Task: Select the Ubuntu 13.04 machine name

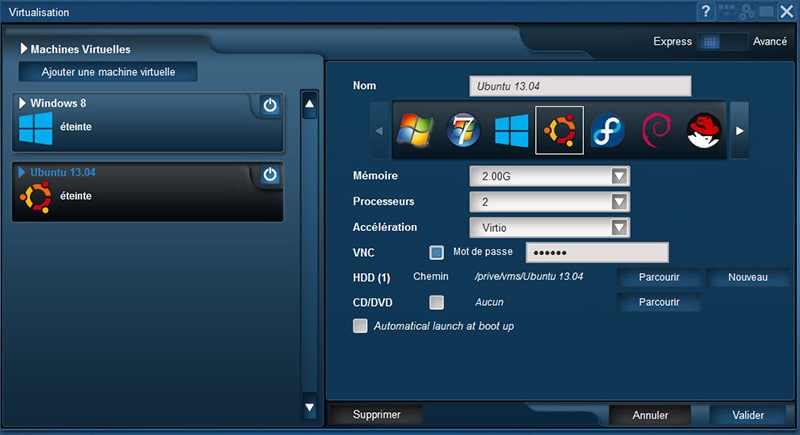Action: pyautogui.click(x=63, y=172)
